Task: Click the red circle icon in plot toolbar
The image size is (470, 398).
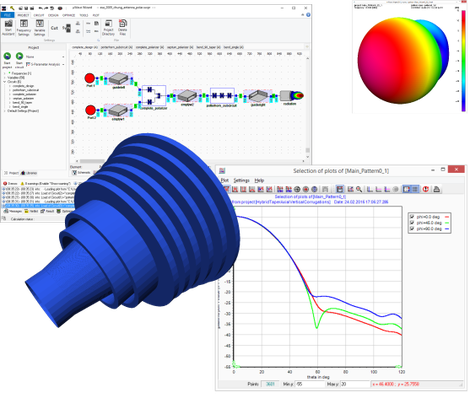Action: click(x=306, y=189)
